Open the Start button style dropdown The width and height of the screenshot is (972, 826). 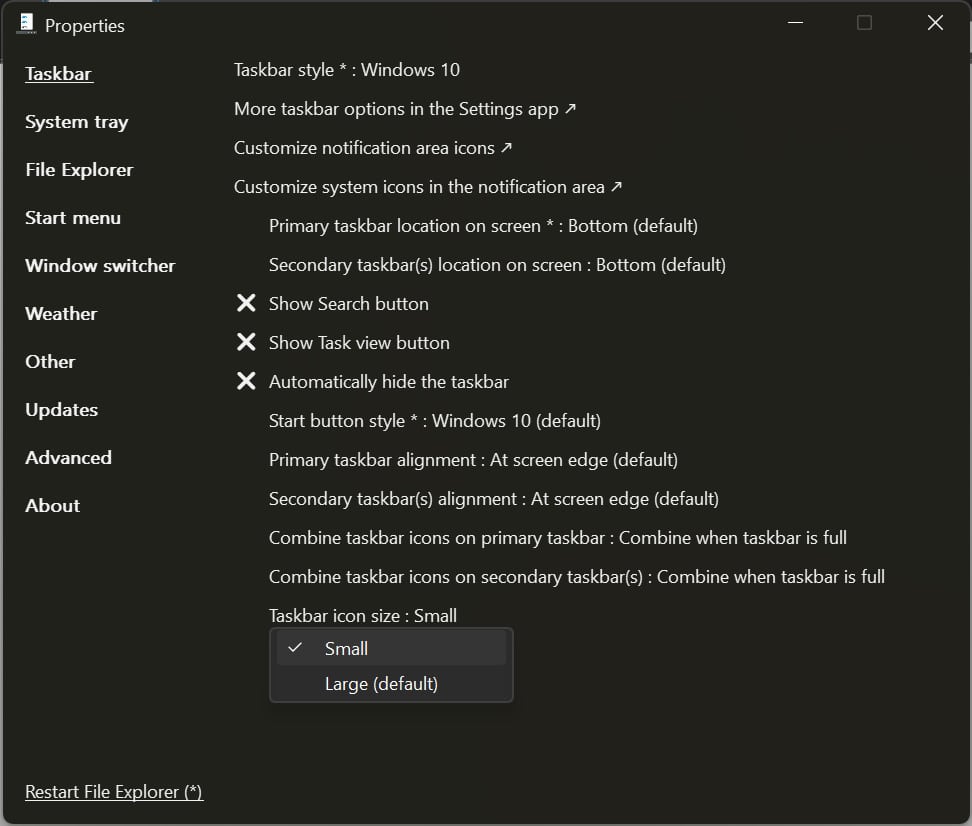click(434, 420)
